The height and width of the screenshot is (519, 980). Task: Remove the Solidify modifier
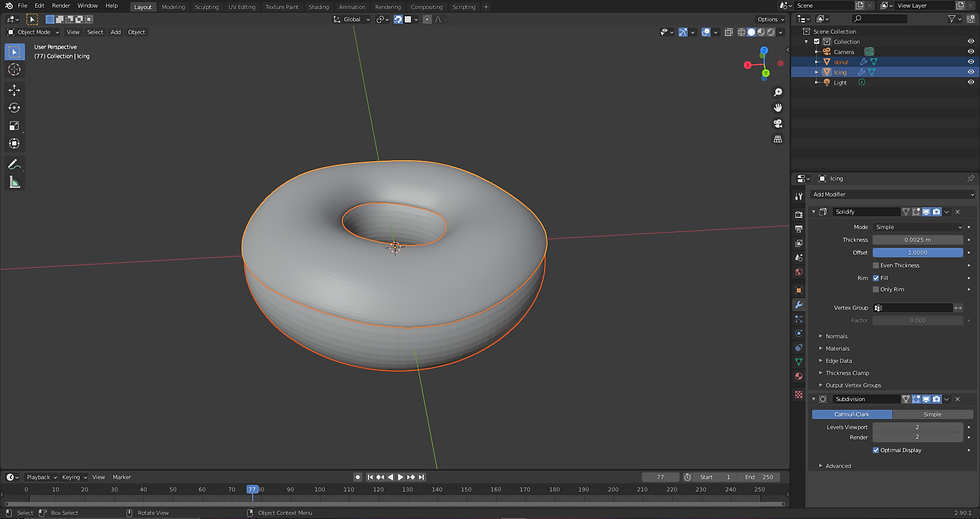coord(958,212)
